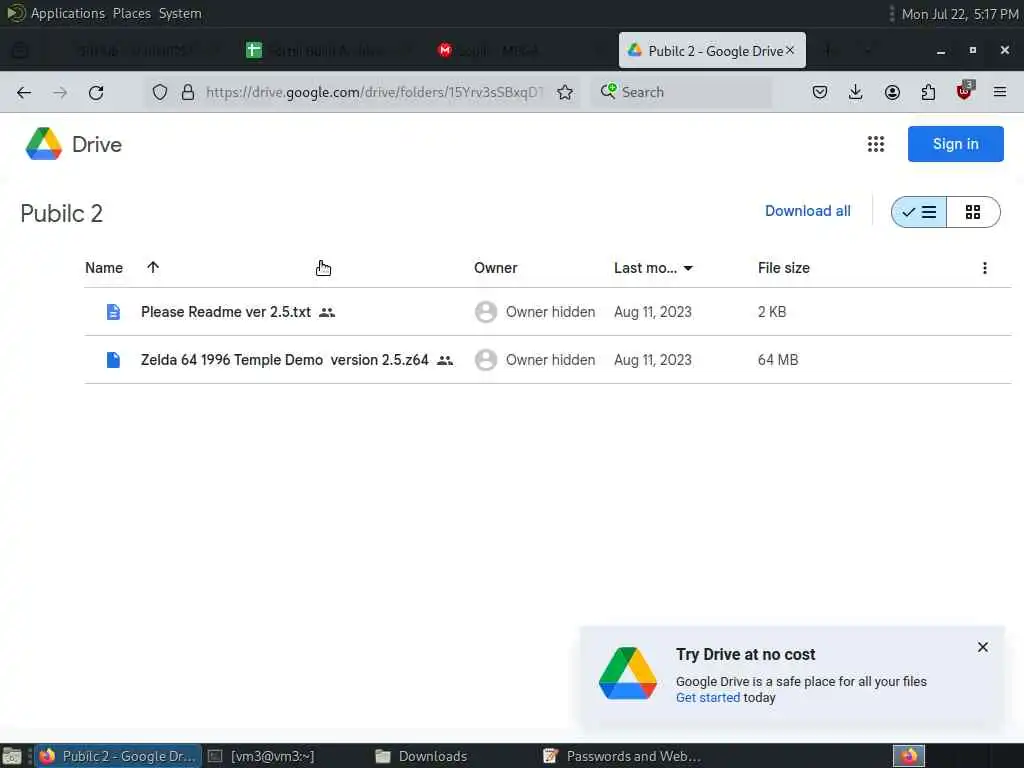Open System menu in top panel
Screen dimensions: 1024x768
pos(180,13)
